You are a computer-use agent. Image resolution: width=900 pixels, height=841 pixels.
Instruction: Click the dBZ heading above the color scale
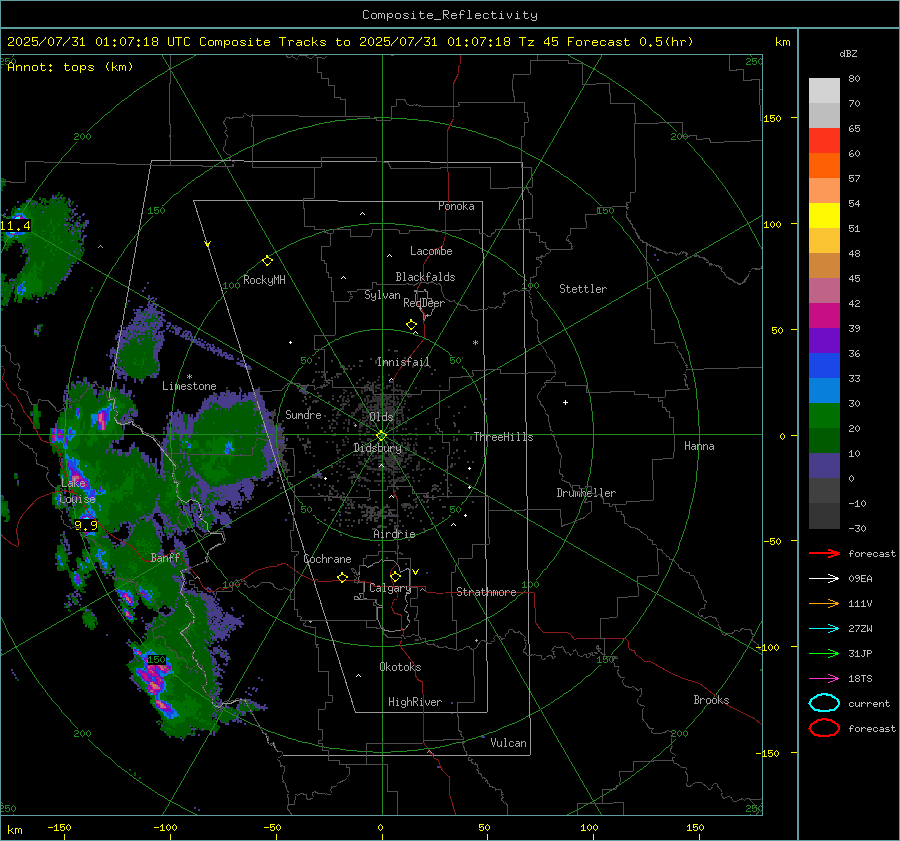click(848, 53)
